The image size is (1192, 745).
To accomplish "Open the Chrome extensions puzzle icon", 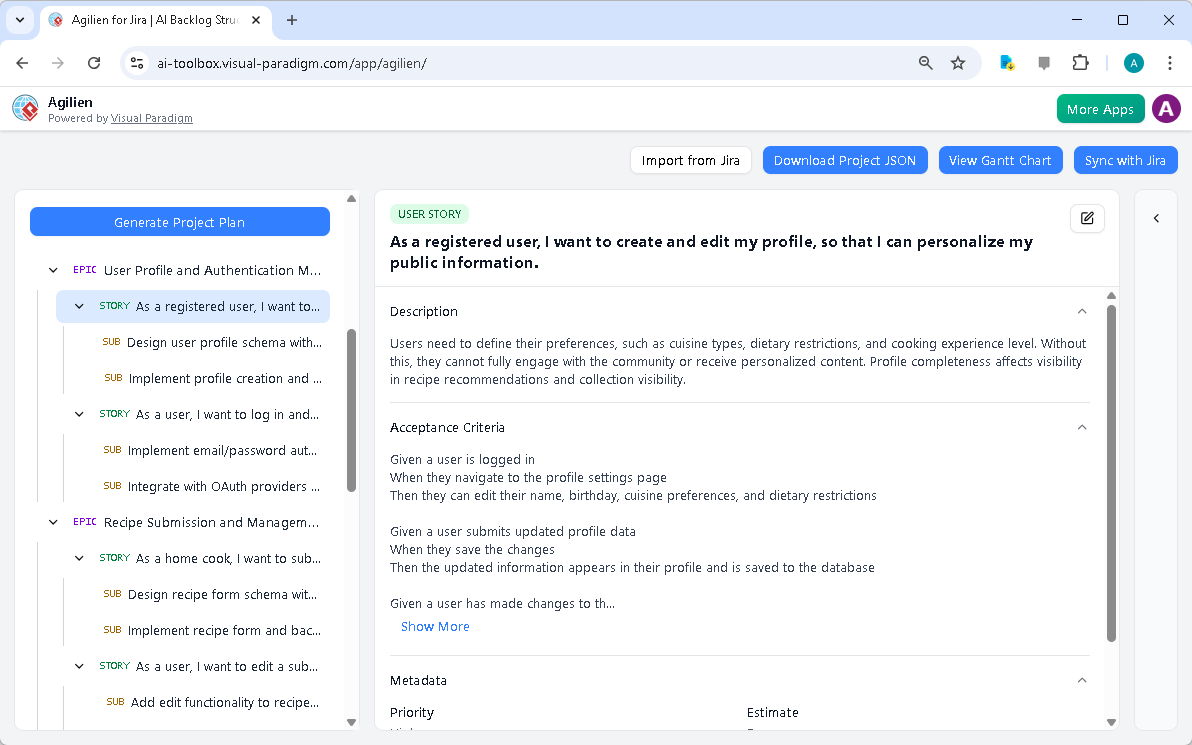I will 1080,62.
